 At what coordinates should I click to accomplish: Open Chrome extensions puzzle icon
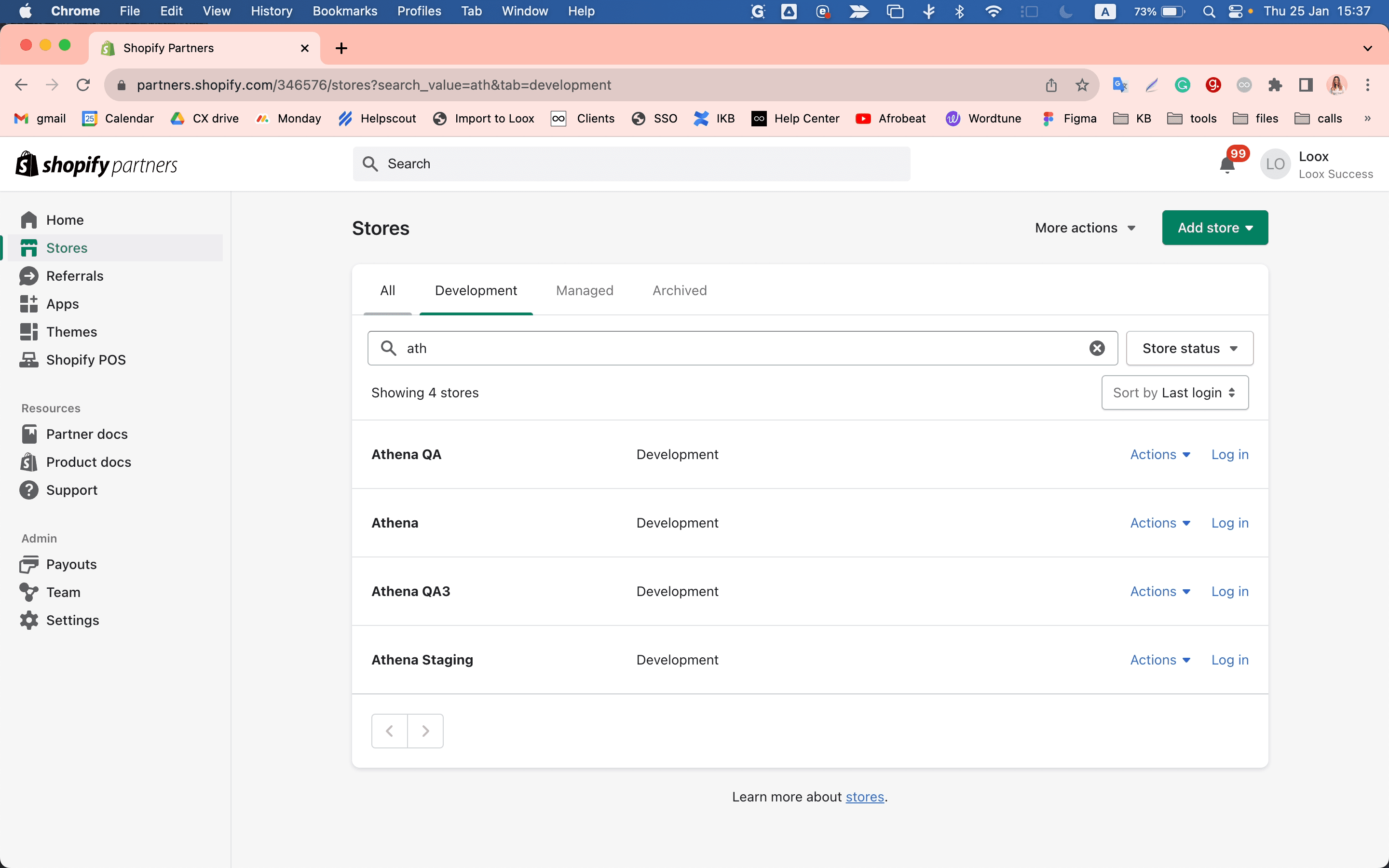click(1275, 85)
